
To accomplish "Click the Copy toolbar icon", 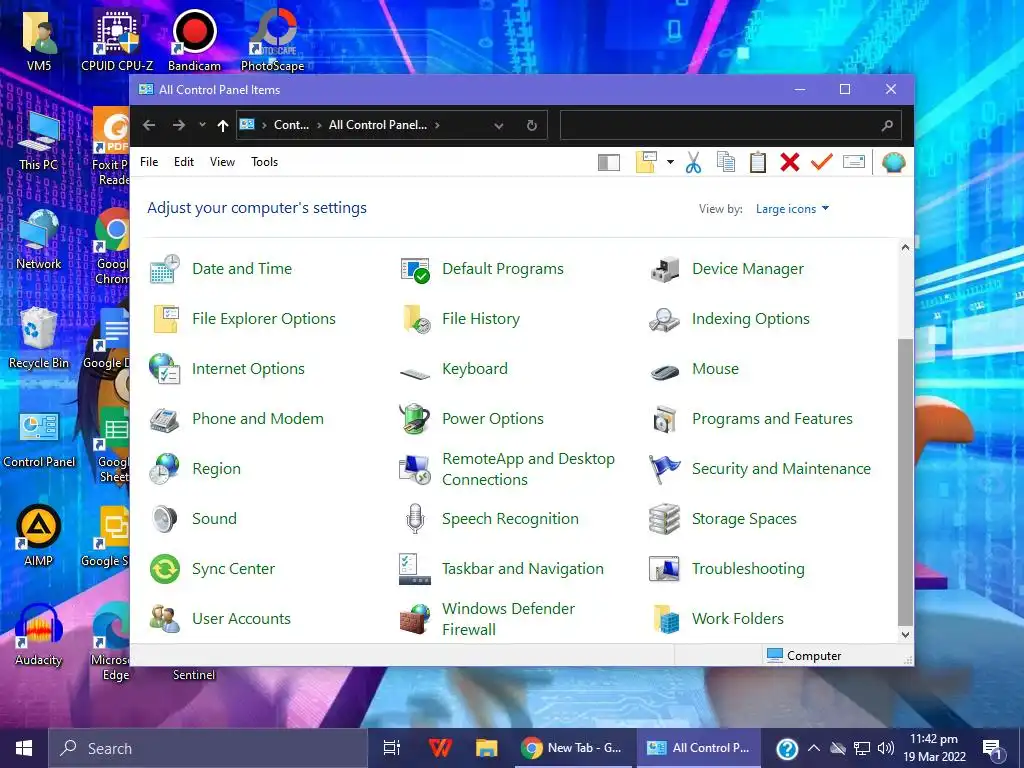I will pos(726,162).
